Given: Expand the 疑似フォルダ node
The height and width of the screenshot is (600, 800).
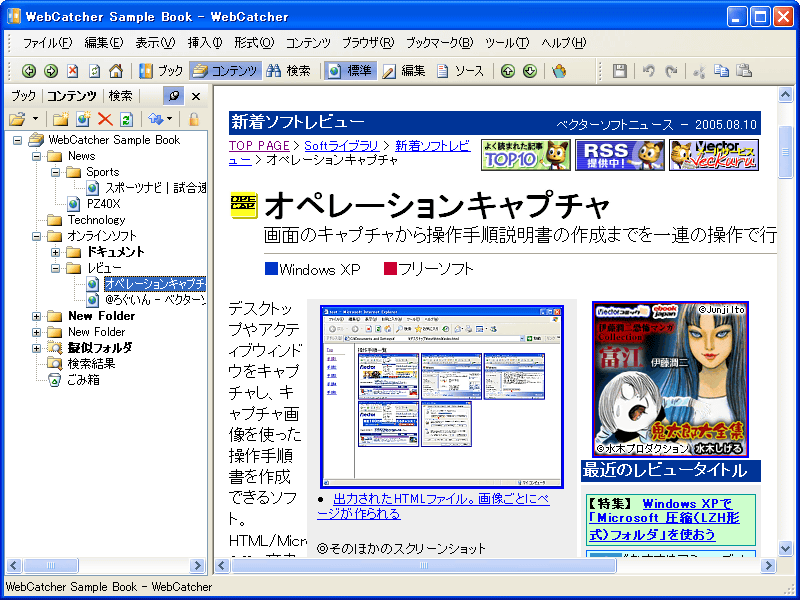Looking at the screenshot, I should pyautogui.click(x=36, y=348).
